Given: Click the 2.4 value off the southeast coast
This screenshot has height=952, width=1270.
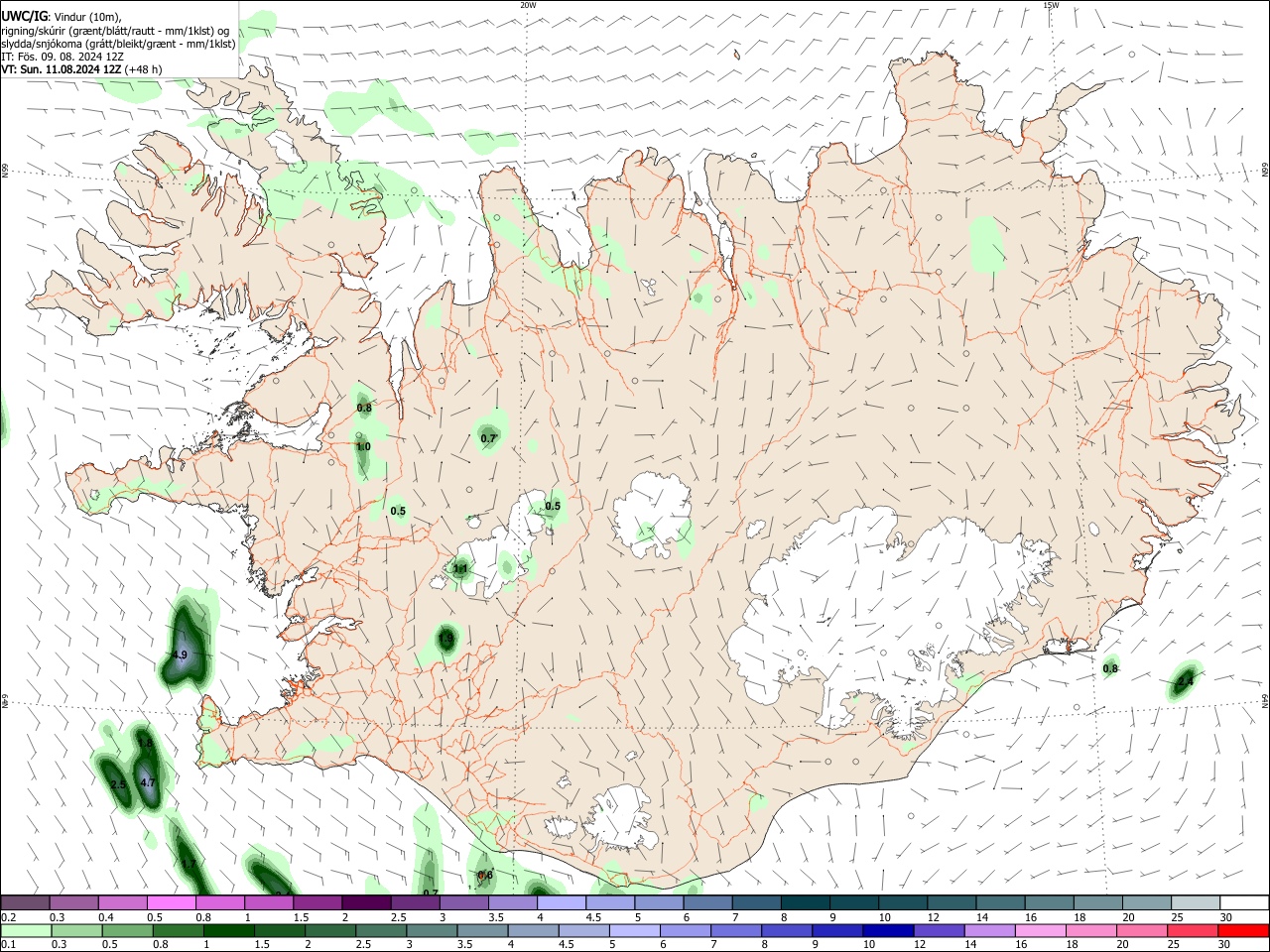Looking at the screenshot, I should coord(1184,682).
